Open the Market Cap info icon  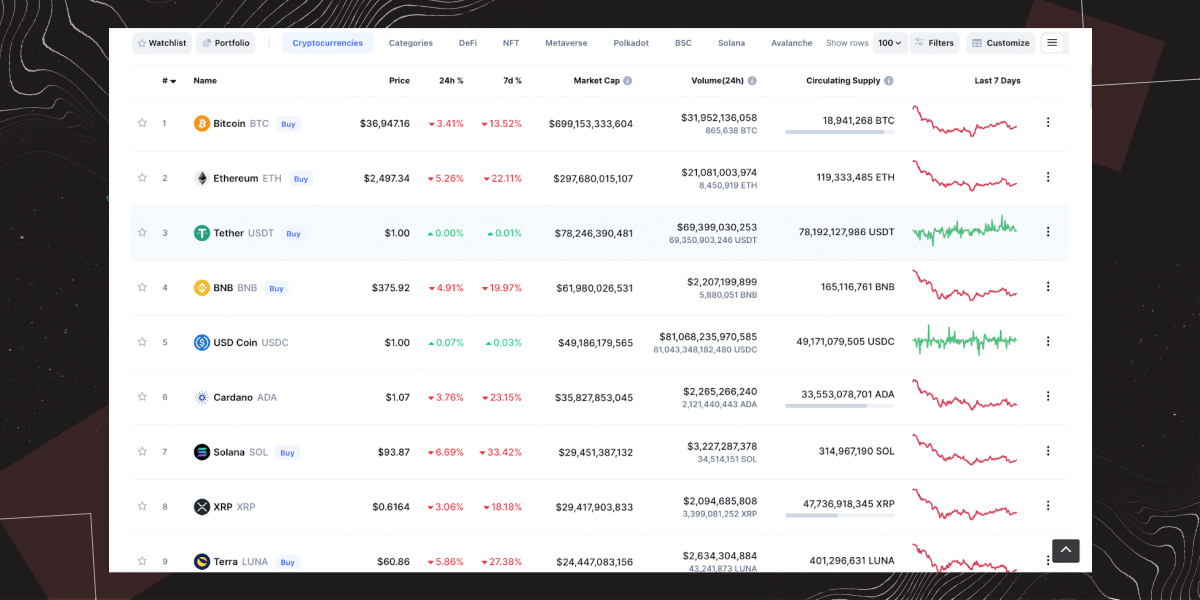(628, 81)
